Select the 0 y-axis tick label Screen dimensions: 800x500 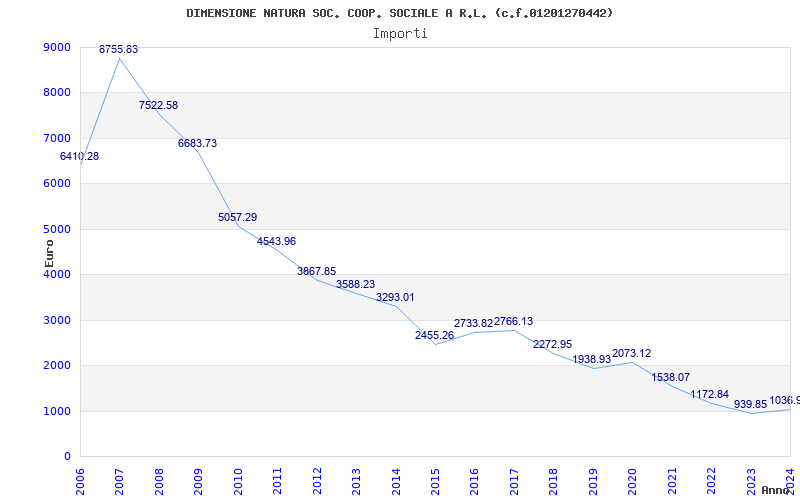[67, 457]
